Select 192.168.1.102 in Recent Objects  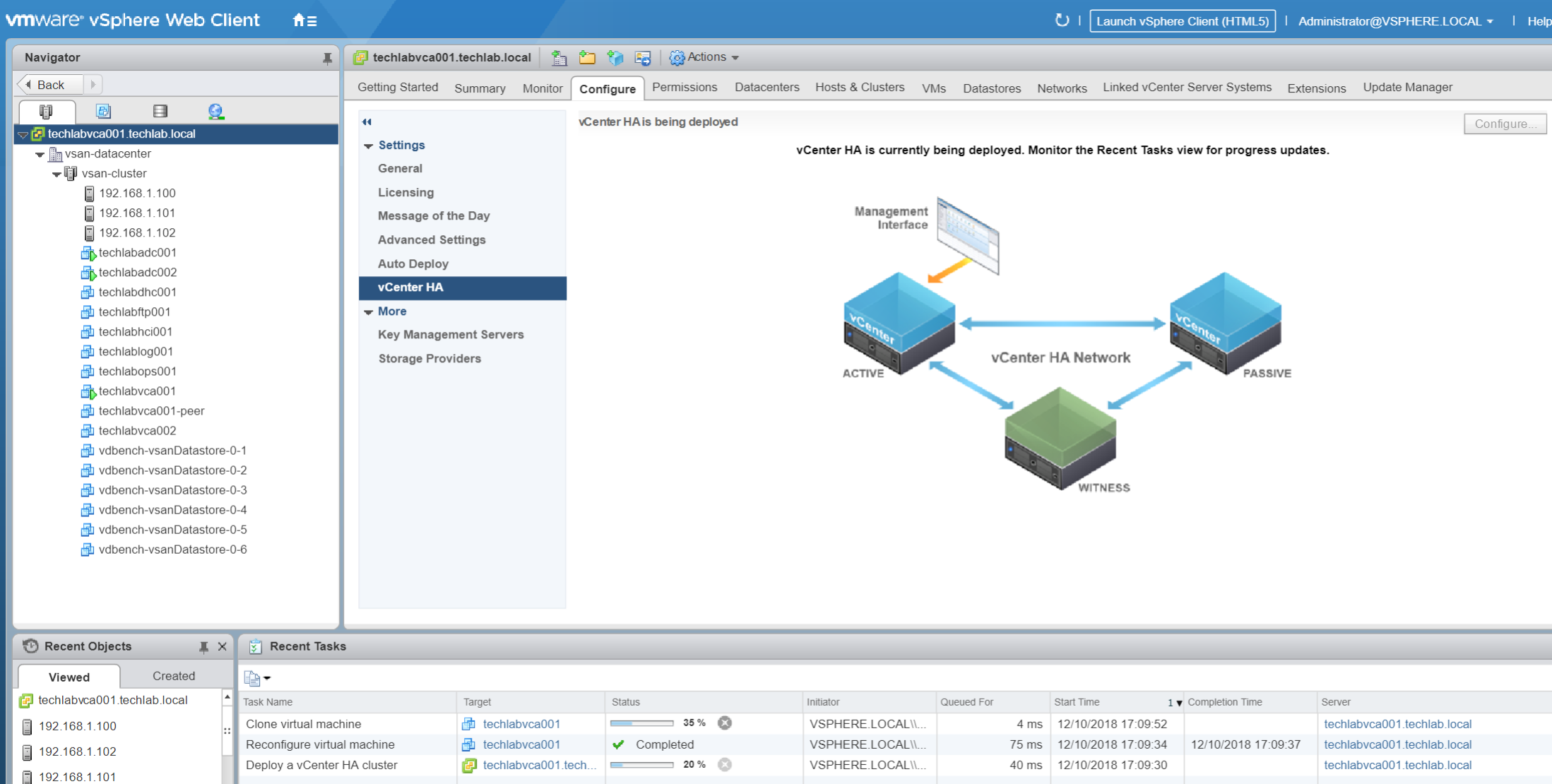[77, 752]
